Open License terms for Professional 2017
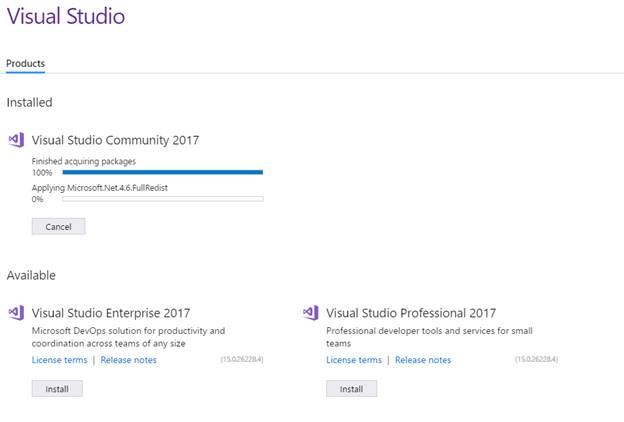Screen dimensions: 624x422 (x=353, y=360)
